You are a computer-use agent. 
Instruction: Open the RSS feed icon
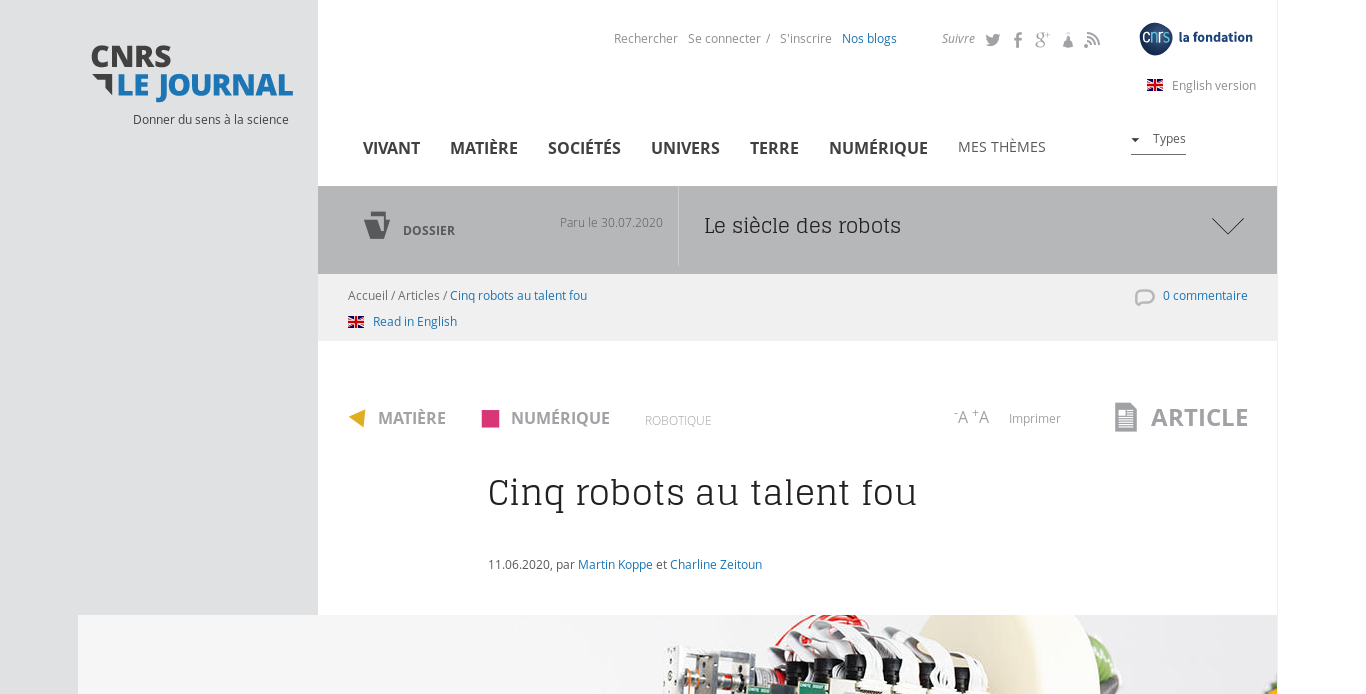click(x=1092, y=40)
